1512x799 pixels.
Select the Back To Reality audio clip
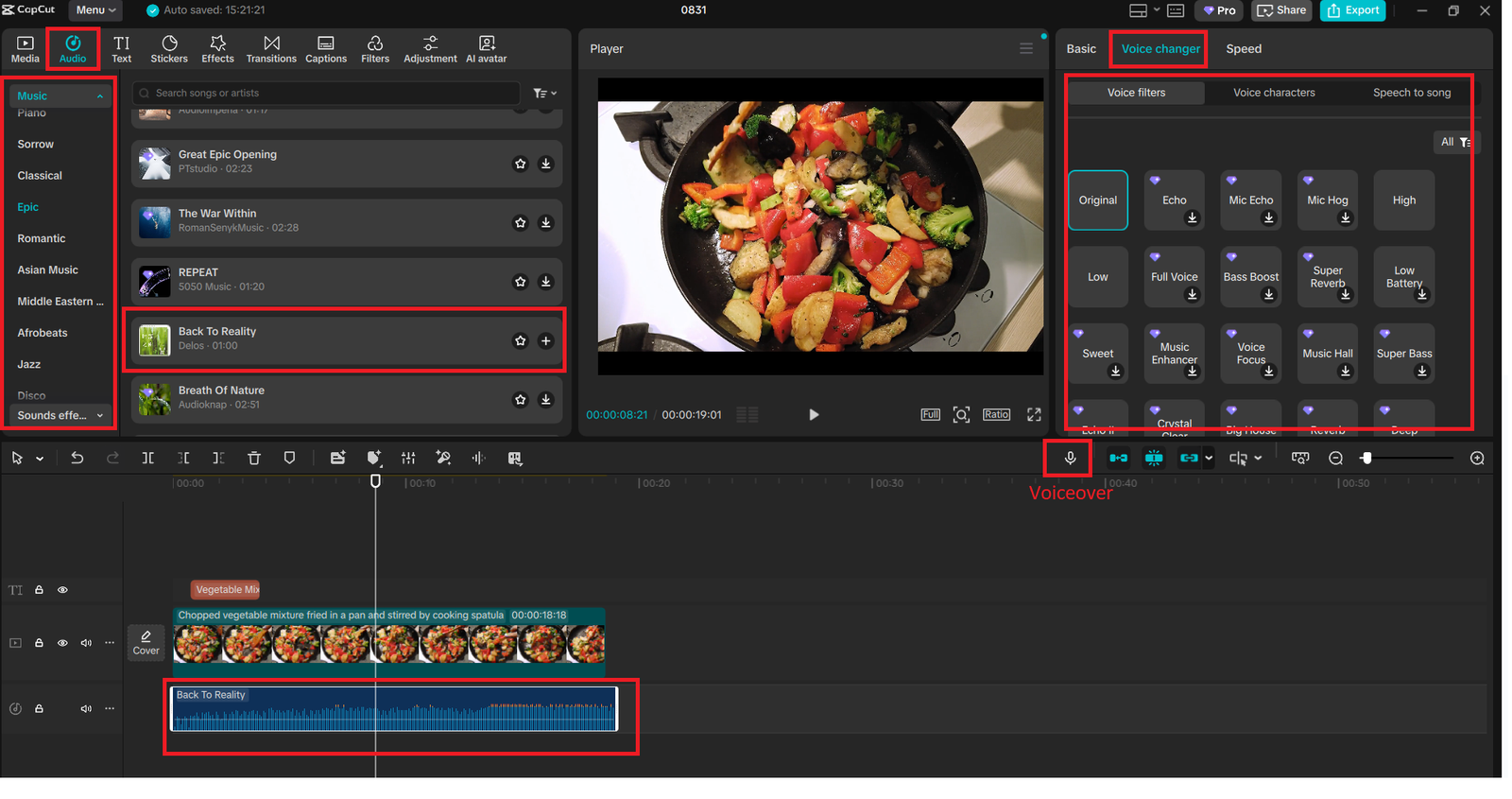point(394,708)
